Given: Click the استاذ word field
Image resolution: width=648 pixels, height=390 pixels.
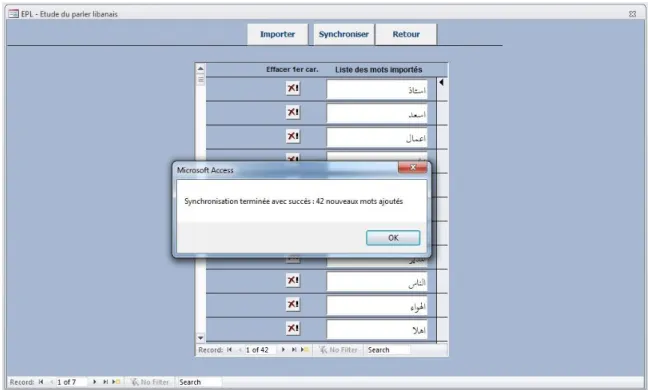Looking at the screenshot, I should [377, 90].
